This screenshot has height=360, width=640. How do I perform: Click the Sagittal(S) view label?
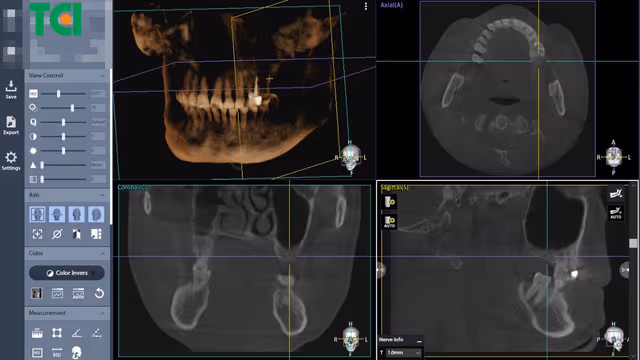pyautogui.click(x=394, y=187)
